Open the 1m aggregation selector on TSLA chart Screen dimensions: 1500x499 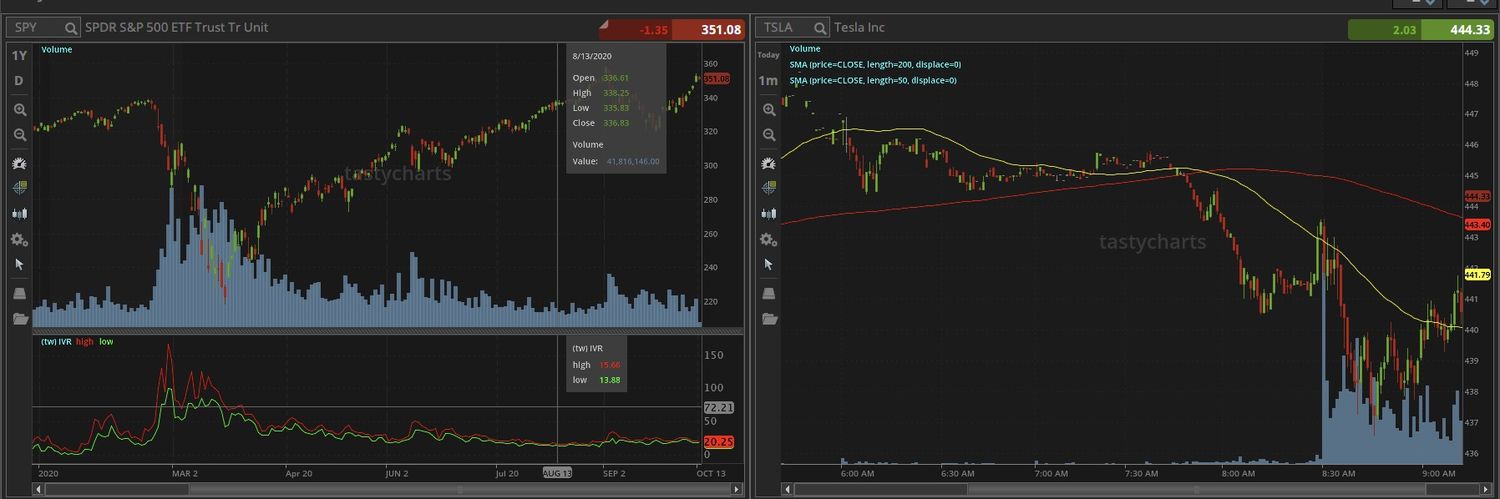[x=768, y=80]
